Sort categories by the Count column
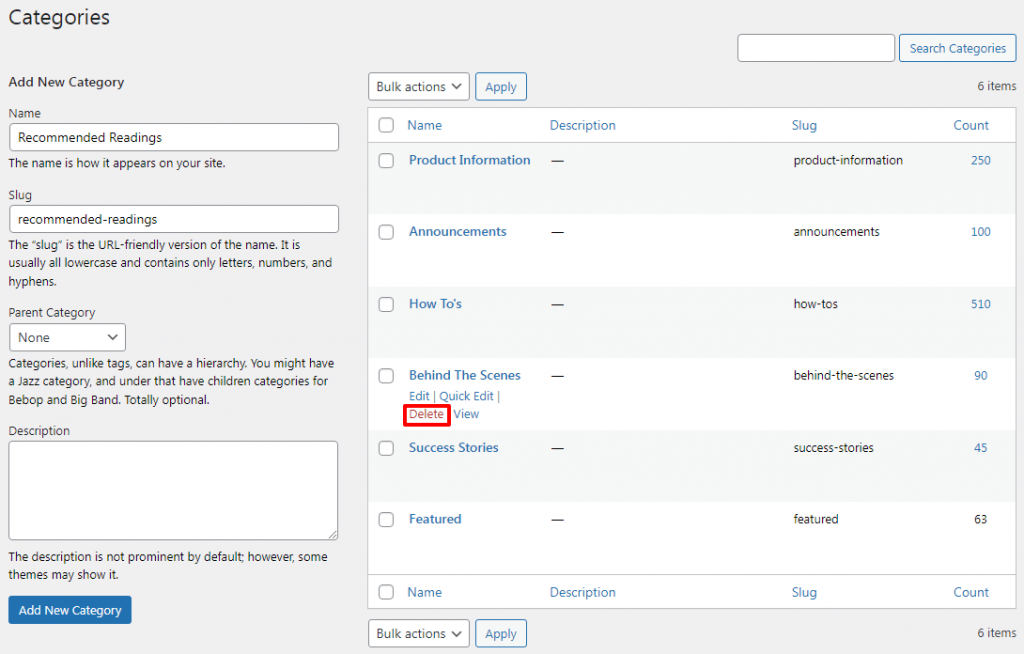 pyautogui.click(x=970, y=125)
